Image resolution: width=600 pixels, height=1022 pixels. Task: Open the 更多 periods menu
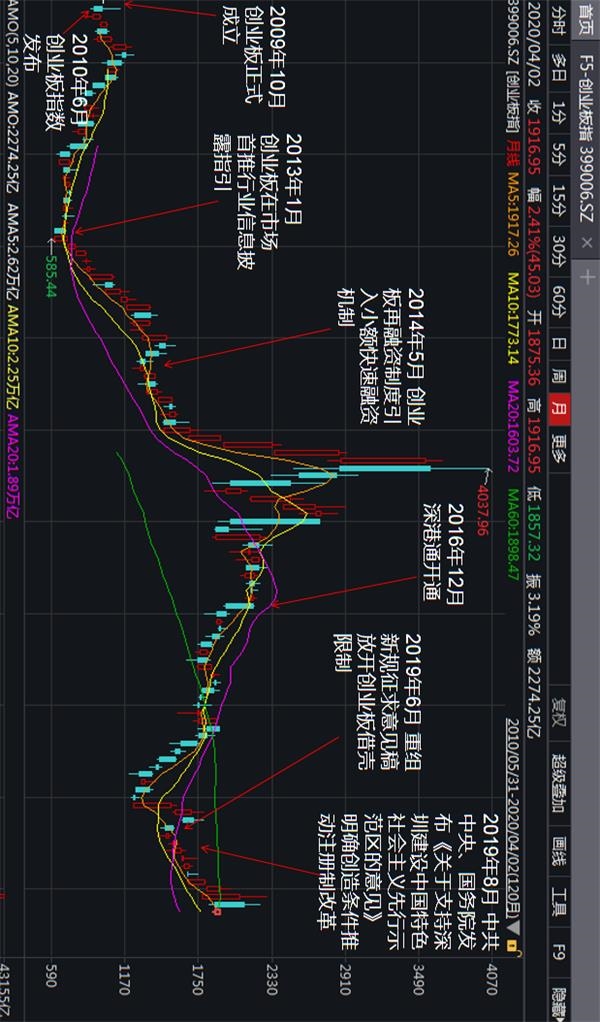coord(559,446)
